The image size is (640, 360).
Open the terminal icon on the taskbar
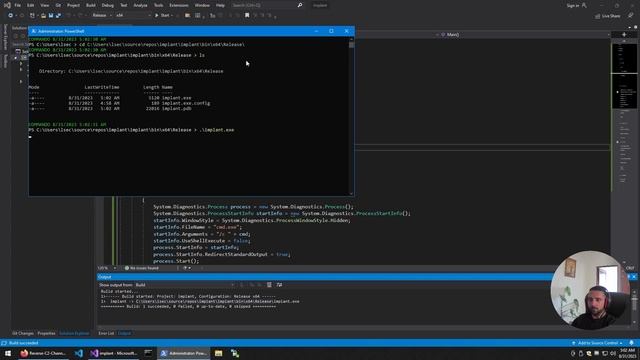(148, 353)
